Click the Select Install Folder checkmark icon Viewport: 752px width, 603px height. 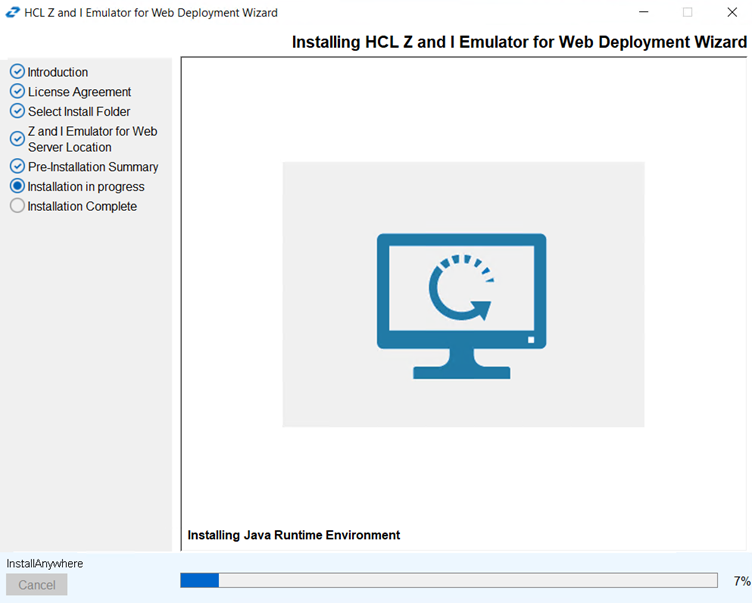tap(17, 111)
